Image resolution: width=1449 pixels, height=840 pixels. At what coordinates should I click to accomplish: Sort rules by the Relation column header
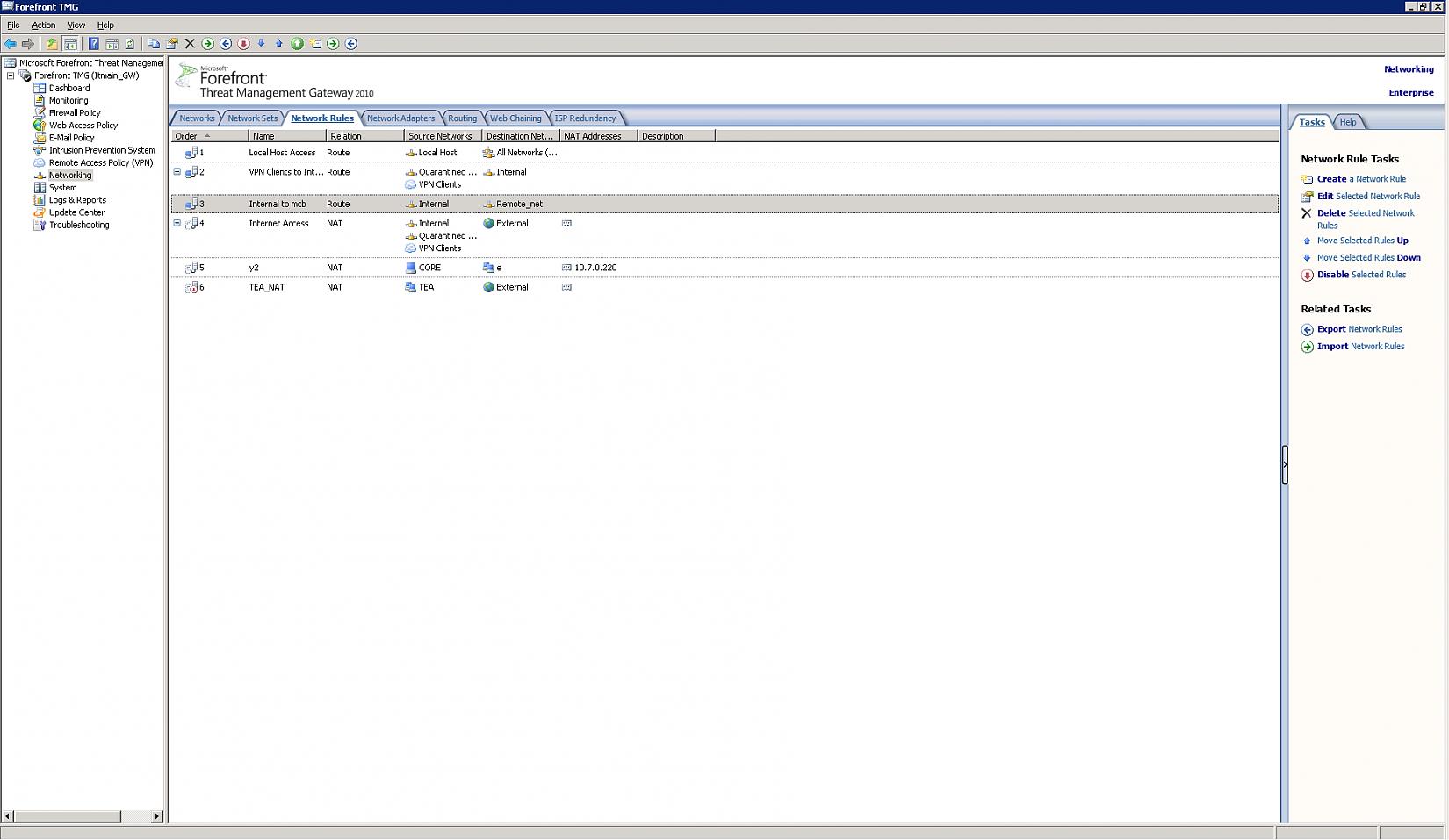pyautogui.click(x=365, y=136)
